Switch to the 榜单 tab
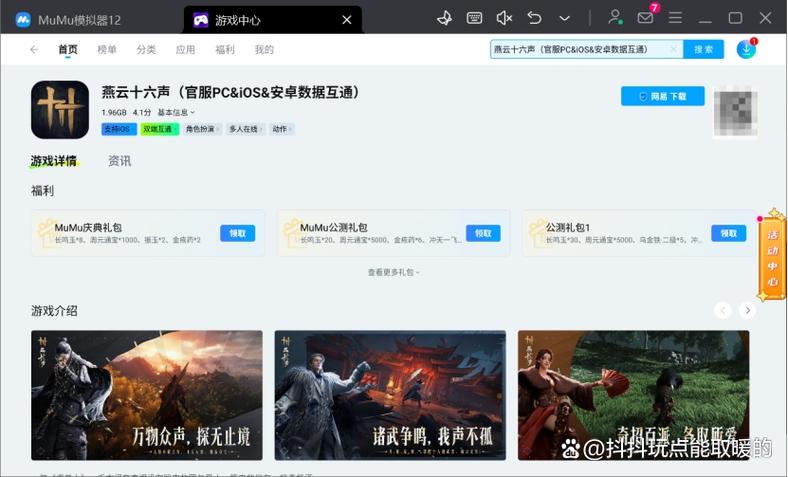Image resolution: width=788 pixels, height=477 pixels. [107, 49]
